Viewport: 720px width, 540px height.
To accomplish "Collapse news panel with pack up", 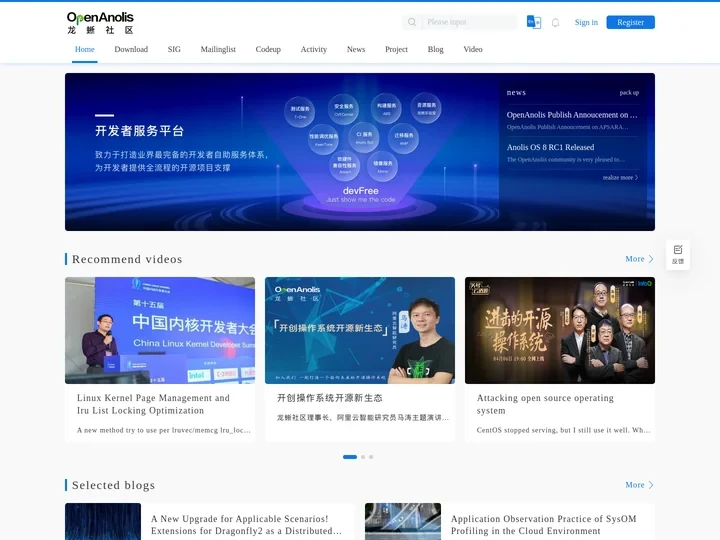I will point(629,92).
